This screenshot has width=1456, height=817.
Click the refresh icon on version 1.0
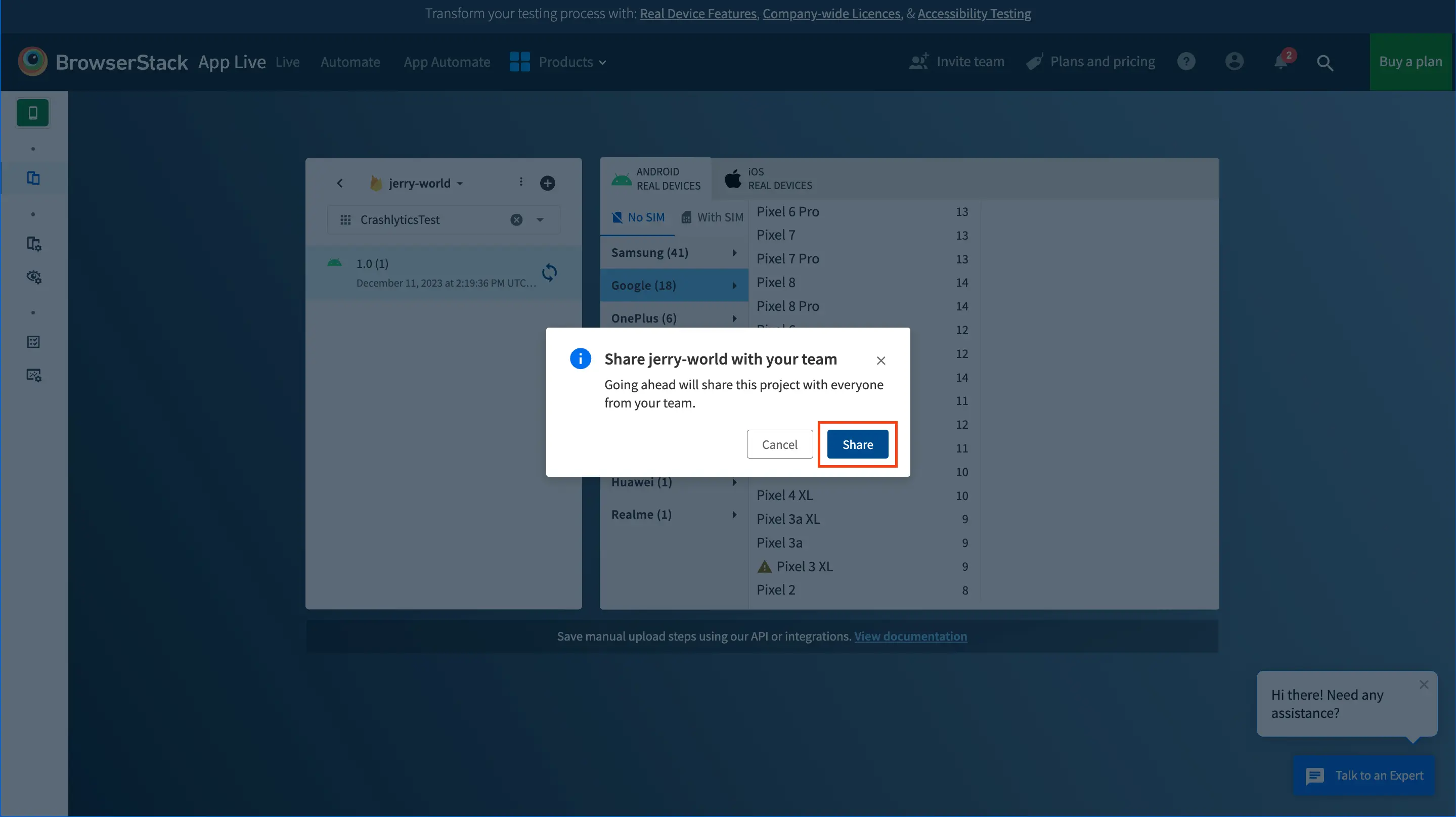tap(549, 273)
